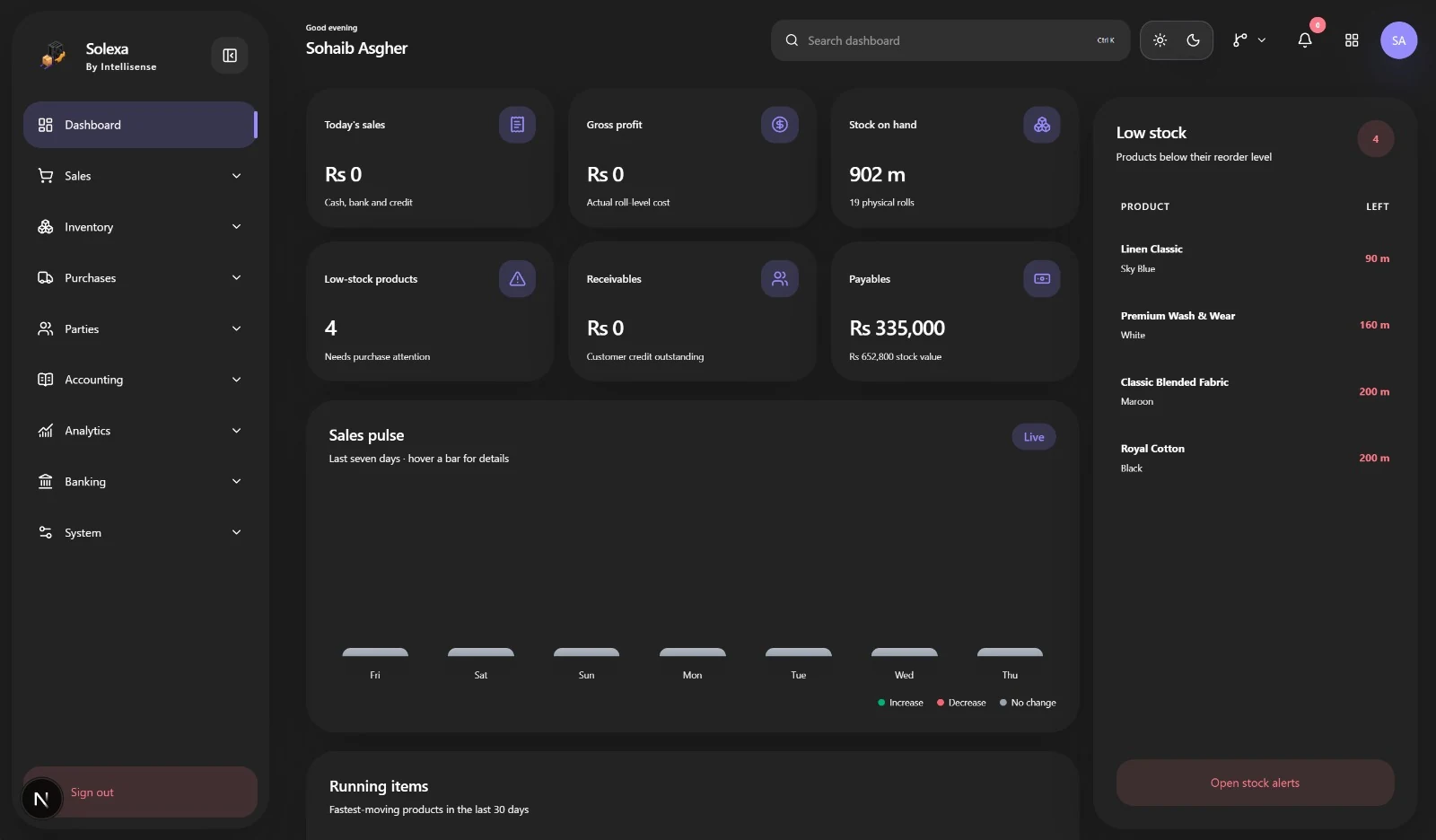The image size is (1436, 840).
Task: Open the SA user avatar
Action: 1398,40
